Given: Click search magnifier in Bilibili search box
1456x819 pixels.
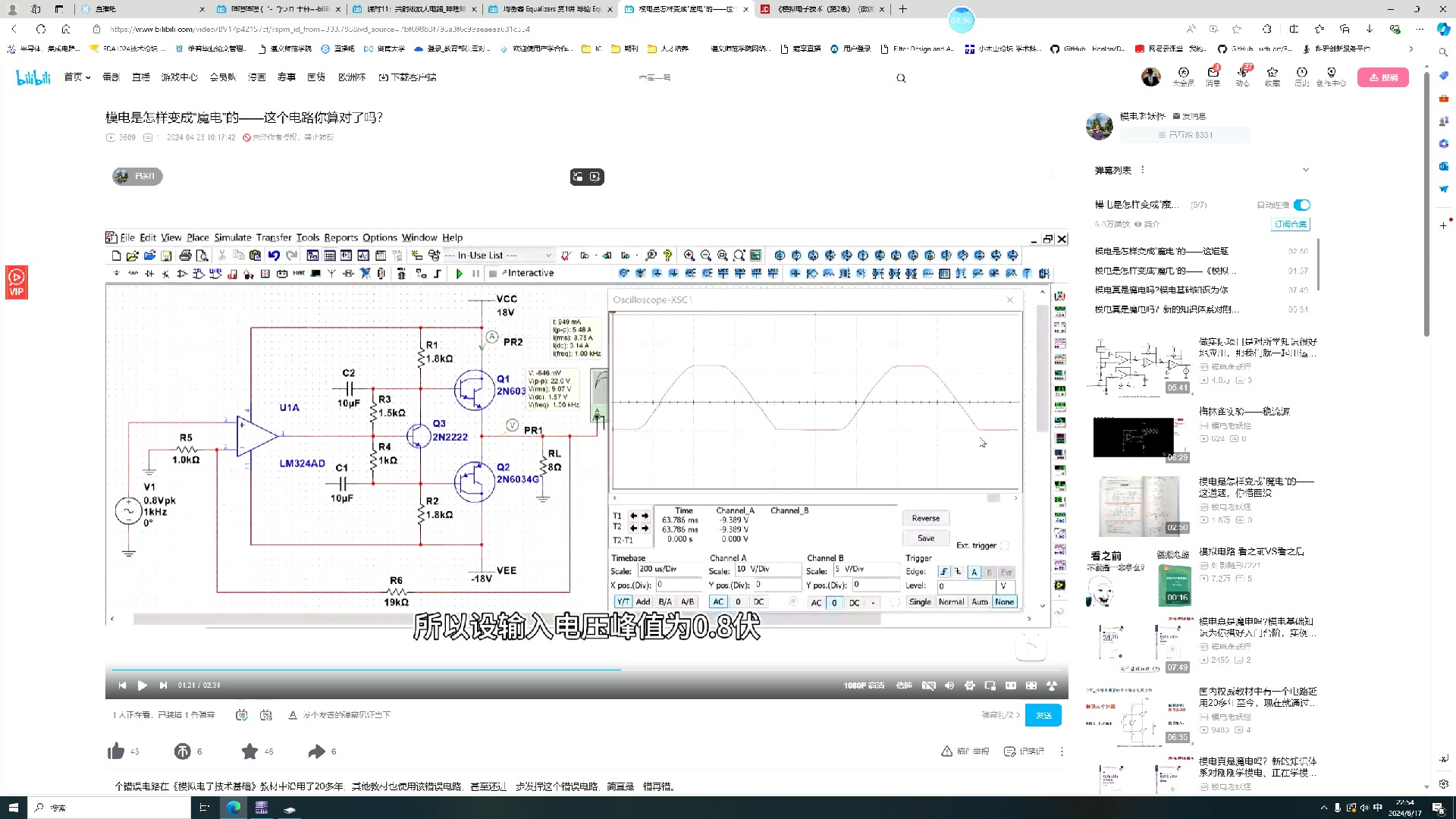Looking at the screenshot, I should [901, 78].
